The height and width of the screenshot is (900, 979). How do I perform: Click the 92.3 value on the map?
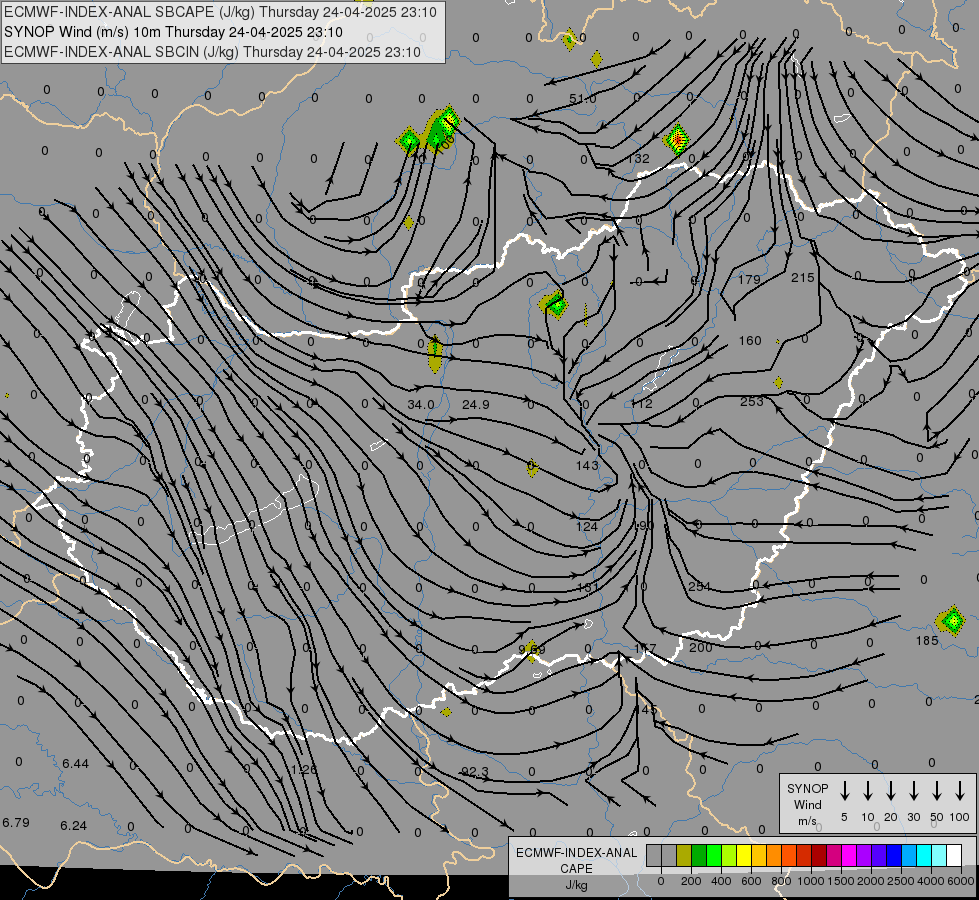pyautogui.click(x=475, y=772)
